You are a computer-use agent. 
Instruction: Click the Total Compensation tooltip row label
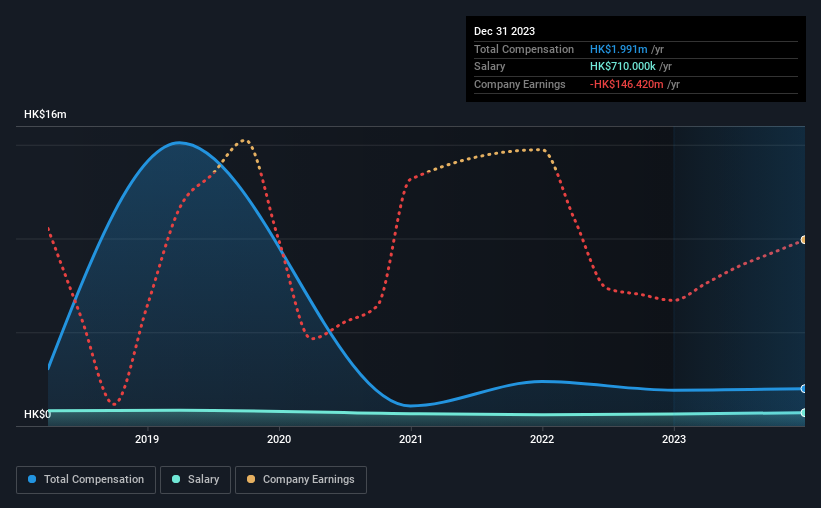[524, 49]
